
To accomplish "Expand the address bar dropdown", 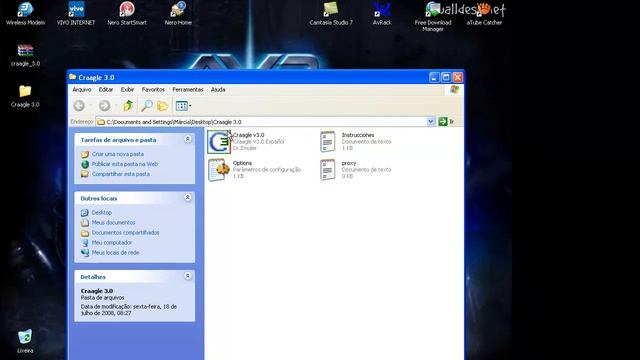I will pyautogui.click(x=431, y=122).
